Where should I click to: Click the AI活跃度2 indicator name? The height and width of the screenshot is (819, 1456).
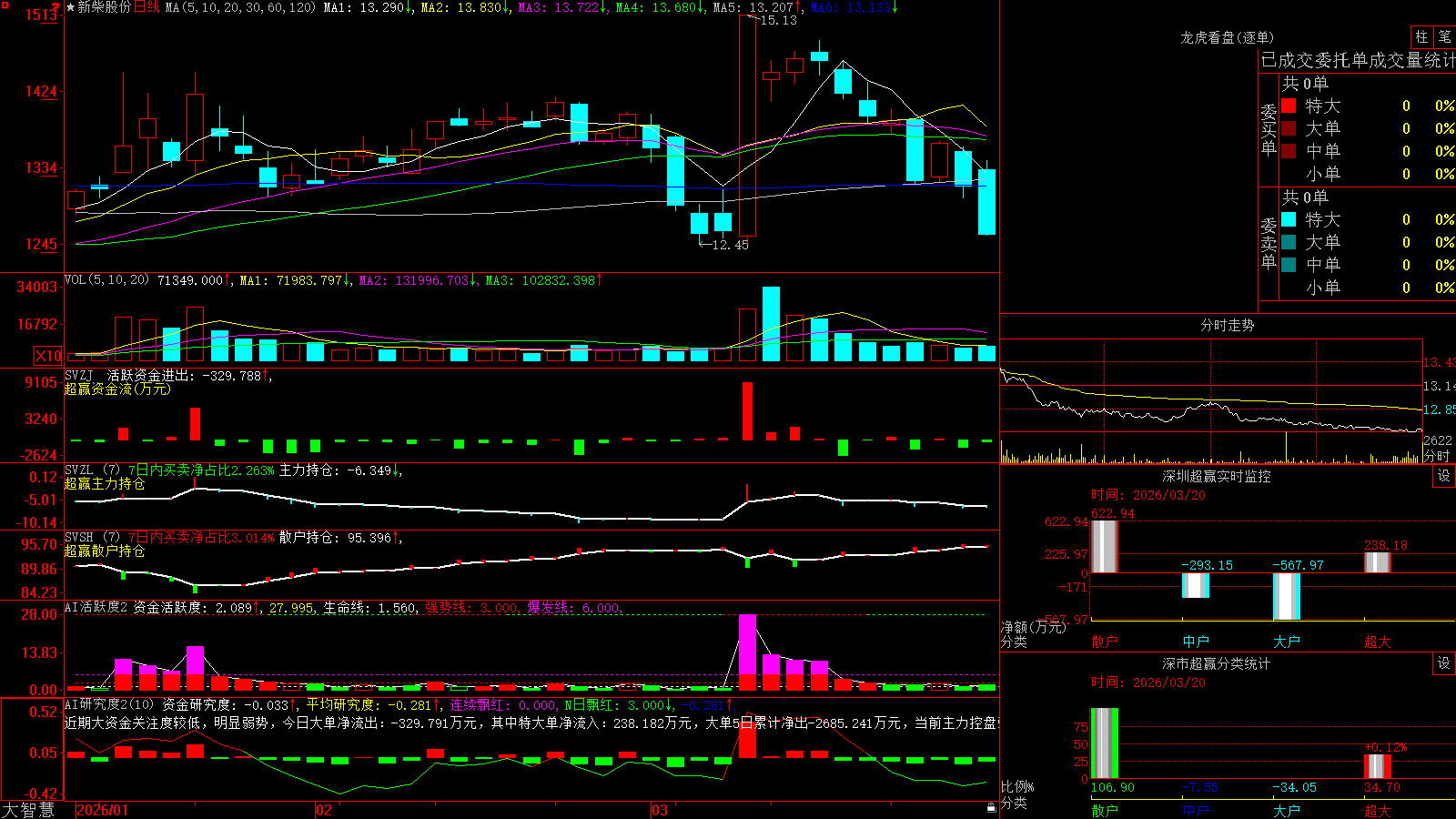point(96,607)
